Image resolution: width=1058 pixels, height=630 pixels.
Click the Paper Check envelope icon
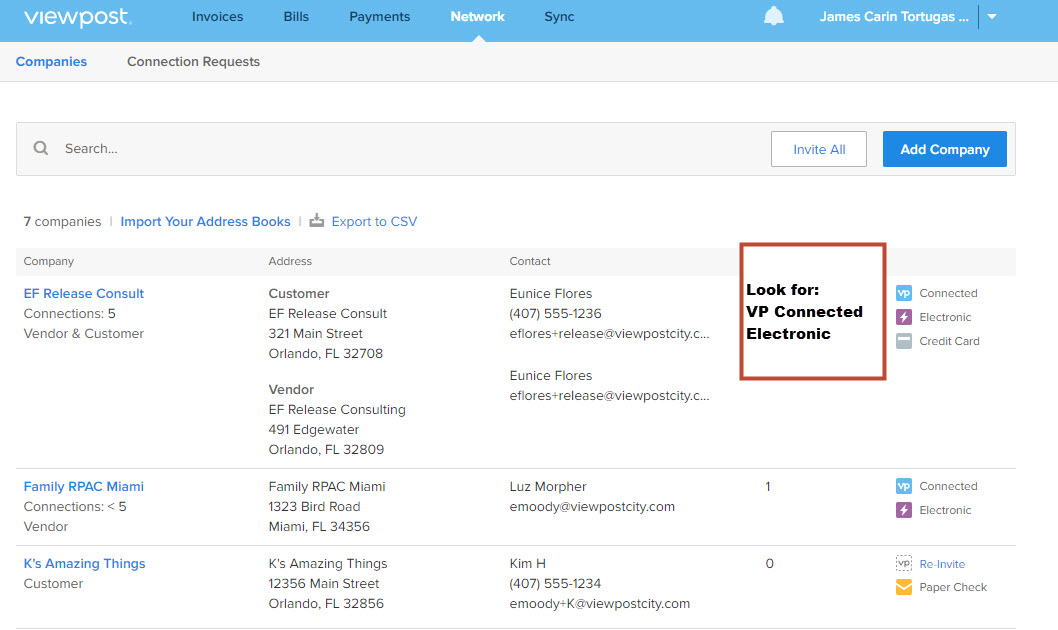[x=903, y=587]
